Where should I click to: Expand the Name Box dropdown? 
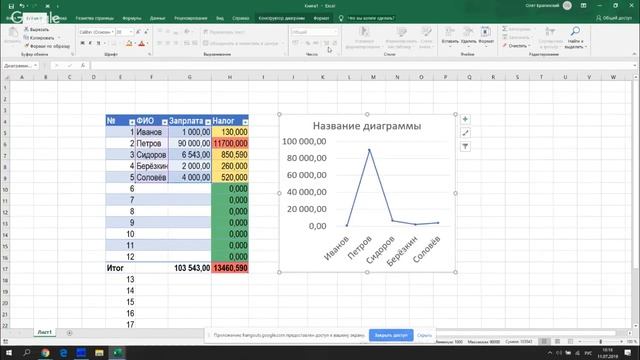pyautogui.click(x=36, y=65)
